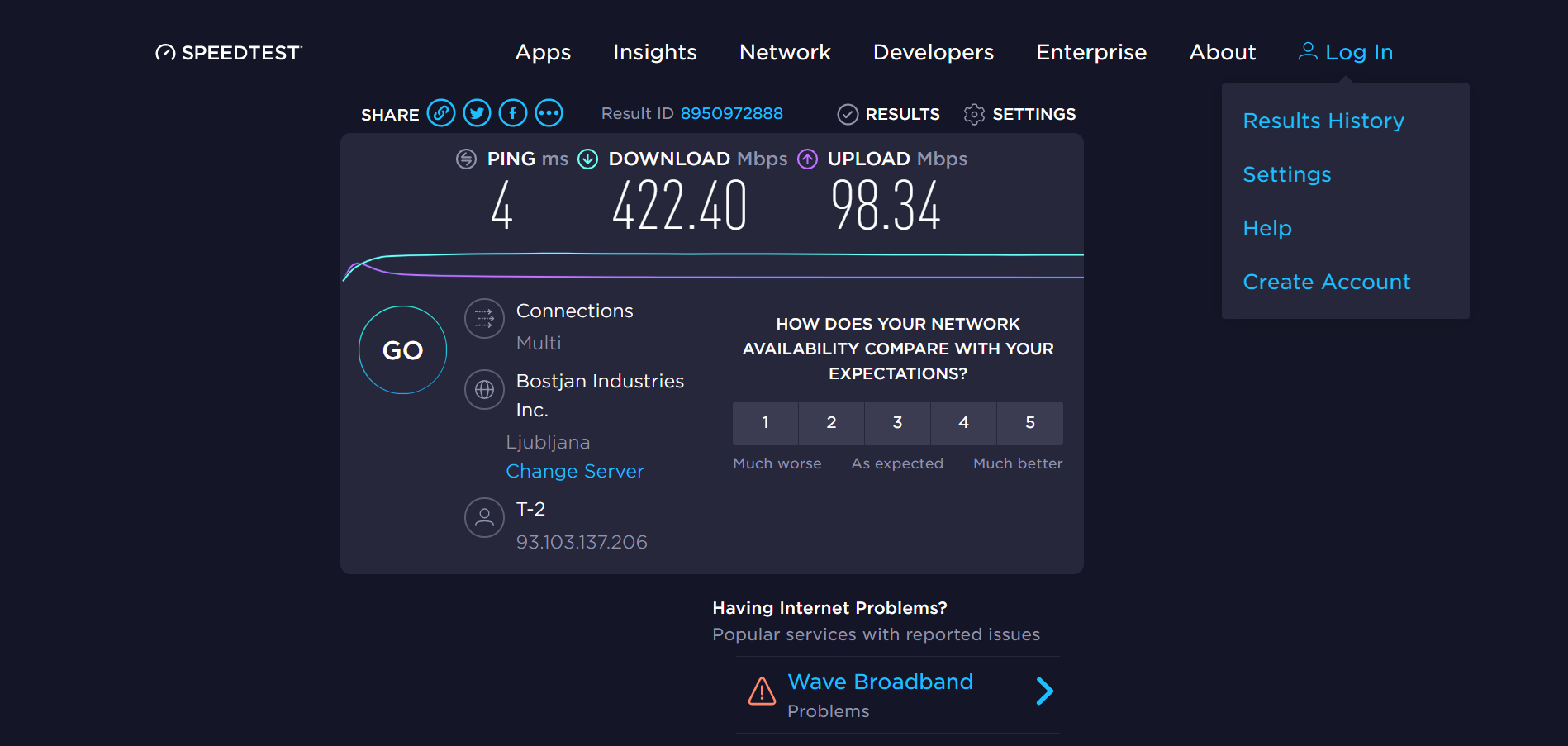Open Result ID 8950972888 link
Viewport: 1568px width, 746px height.
(x=731, y=113)
